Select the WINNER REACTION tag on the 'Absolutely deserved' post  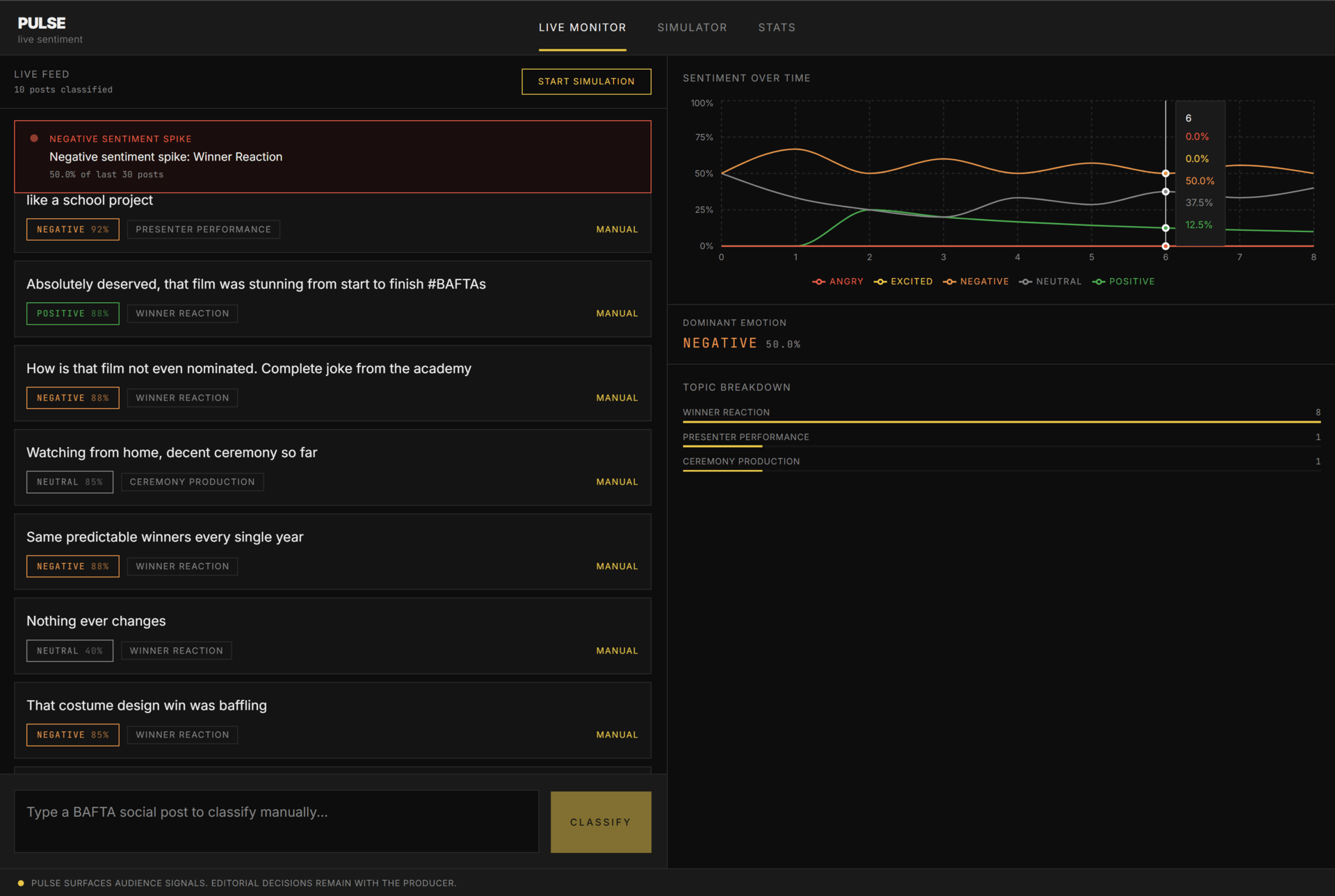(182, 313)
